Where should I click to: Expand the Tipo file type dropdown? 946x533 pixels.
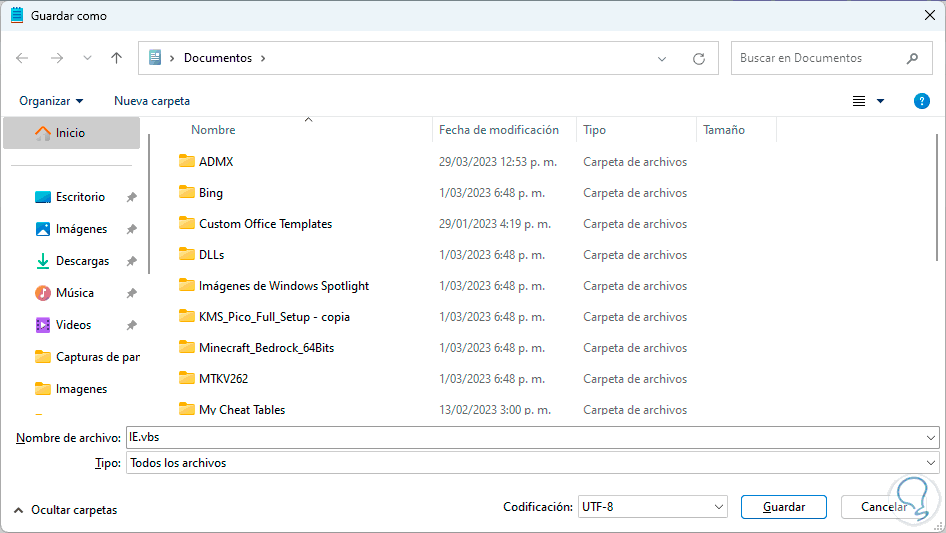pyautogui.click(x=931, y=463)
